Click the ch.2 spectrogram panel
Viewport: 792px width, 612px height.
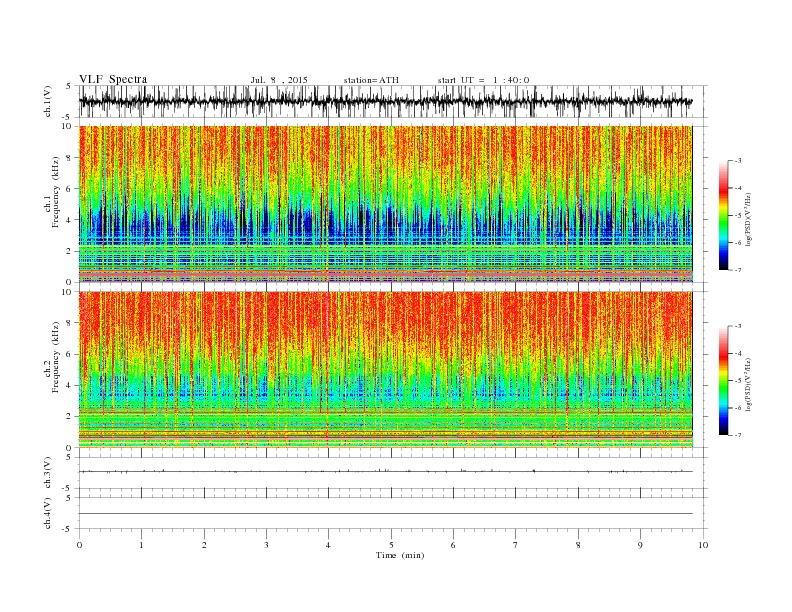point(385,370)
